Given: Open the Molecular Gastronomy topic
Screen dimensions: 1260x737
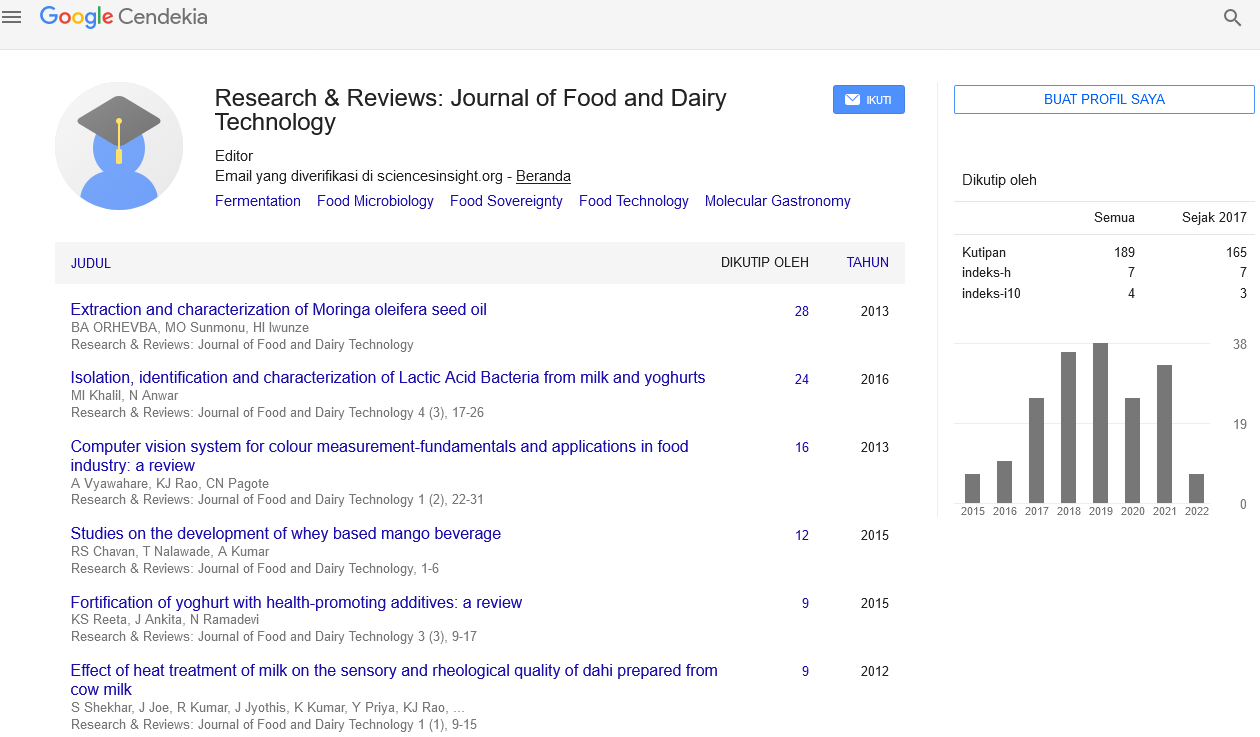Looking at the screenshot, I should pos(777,201).
